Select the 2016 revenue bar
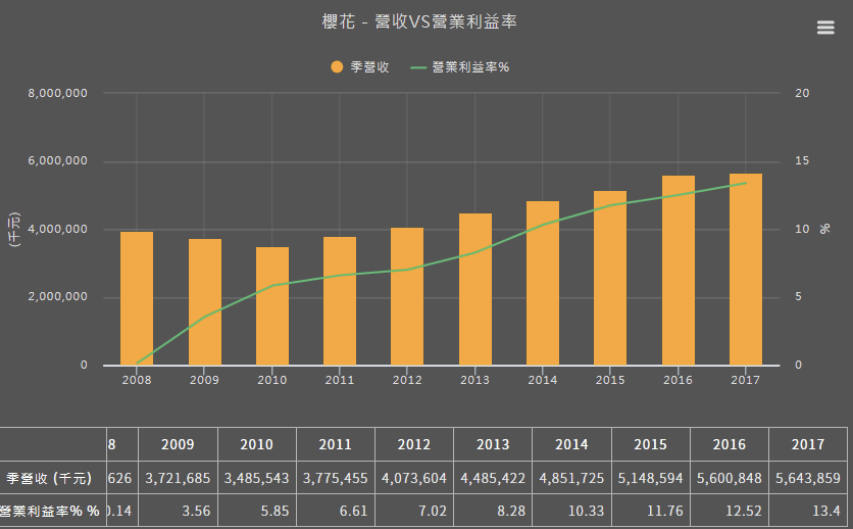853x529 pixels. 678,270
